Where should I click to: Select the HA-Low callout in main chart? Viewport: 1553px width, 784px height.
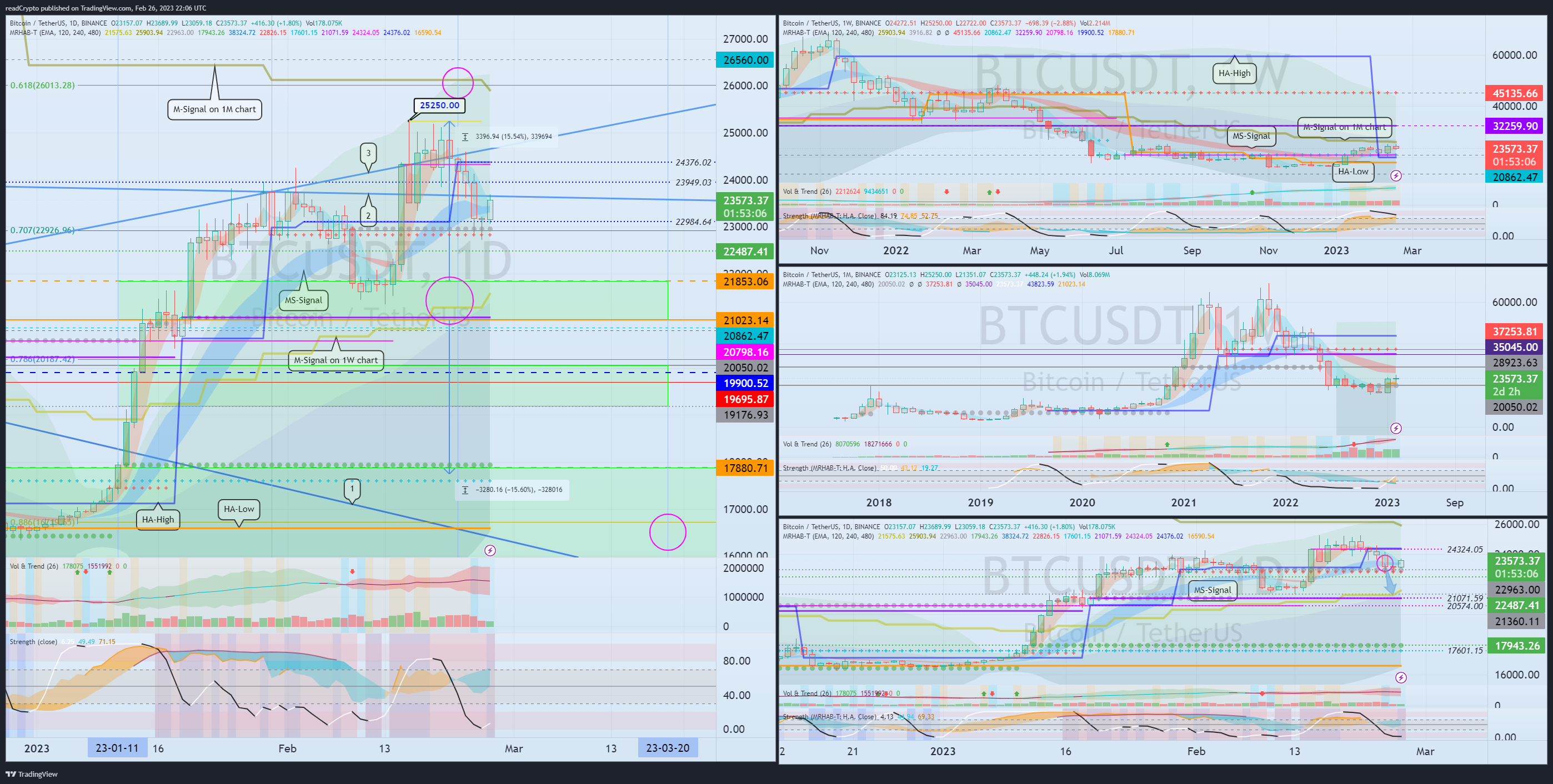pos(239,509)
